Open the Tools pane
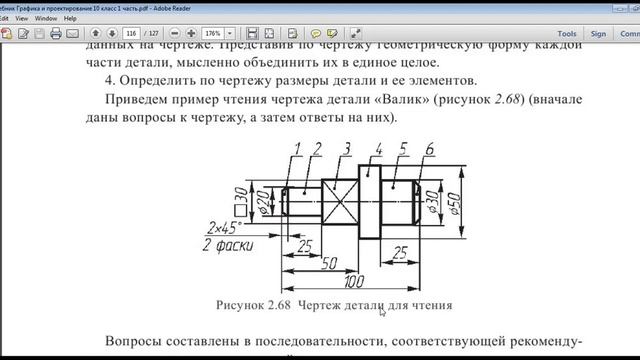Viewport: 640px width, 360px height. (x=567, y=34)
